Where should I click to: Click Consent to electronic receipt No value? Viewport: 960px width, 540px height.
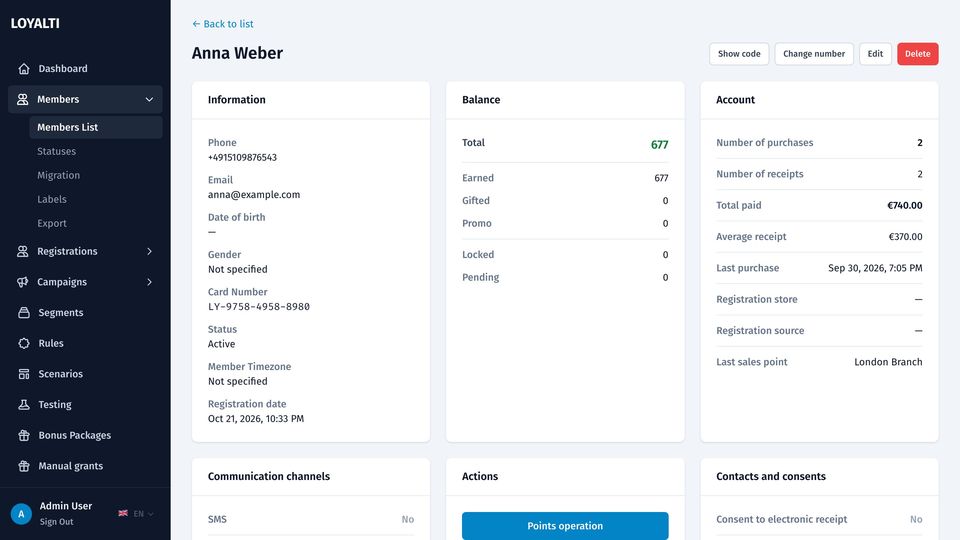[x=916, y=519]
